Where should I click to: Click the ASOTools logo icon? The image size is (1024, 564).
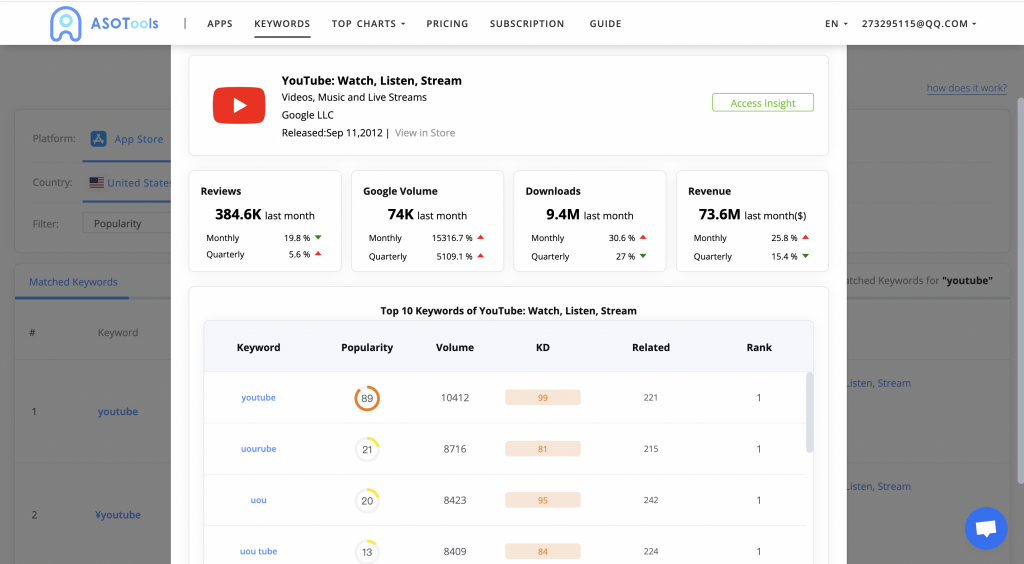(66, 24)
